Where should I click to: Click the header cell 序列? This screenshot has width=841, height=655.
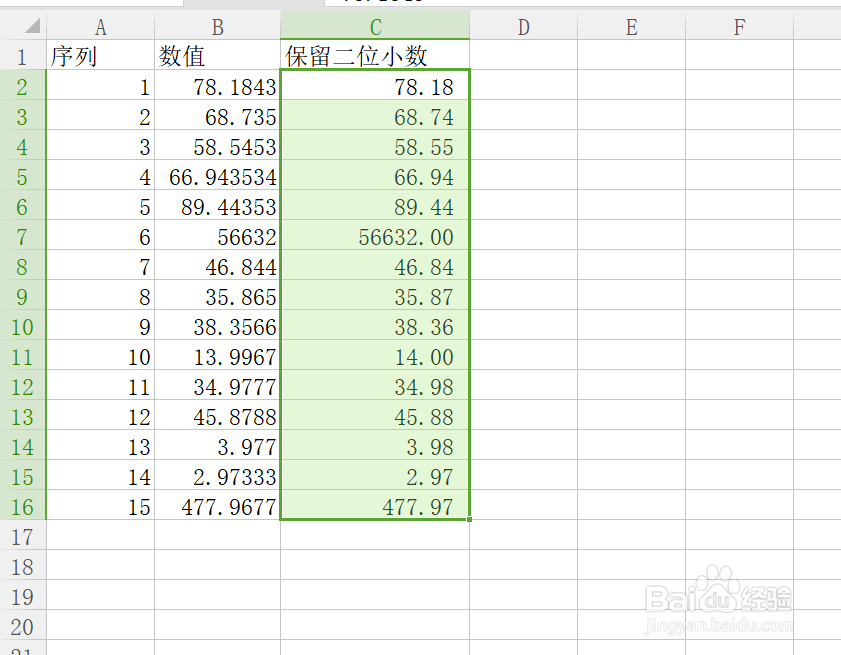tap(100, 55)
